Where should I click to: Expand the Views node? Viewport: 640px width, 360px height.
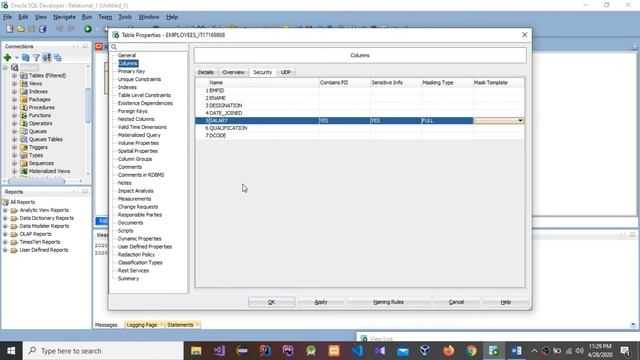coord(14,83)
